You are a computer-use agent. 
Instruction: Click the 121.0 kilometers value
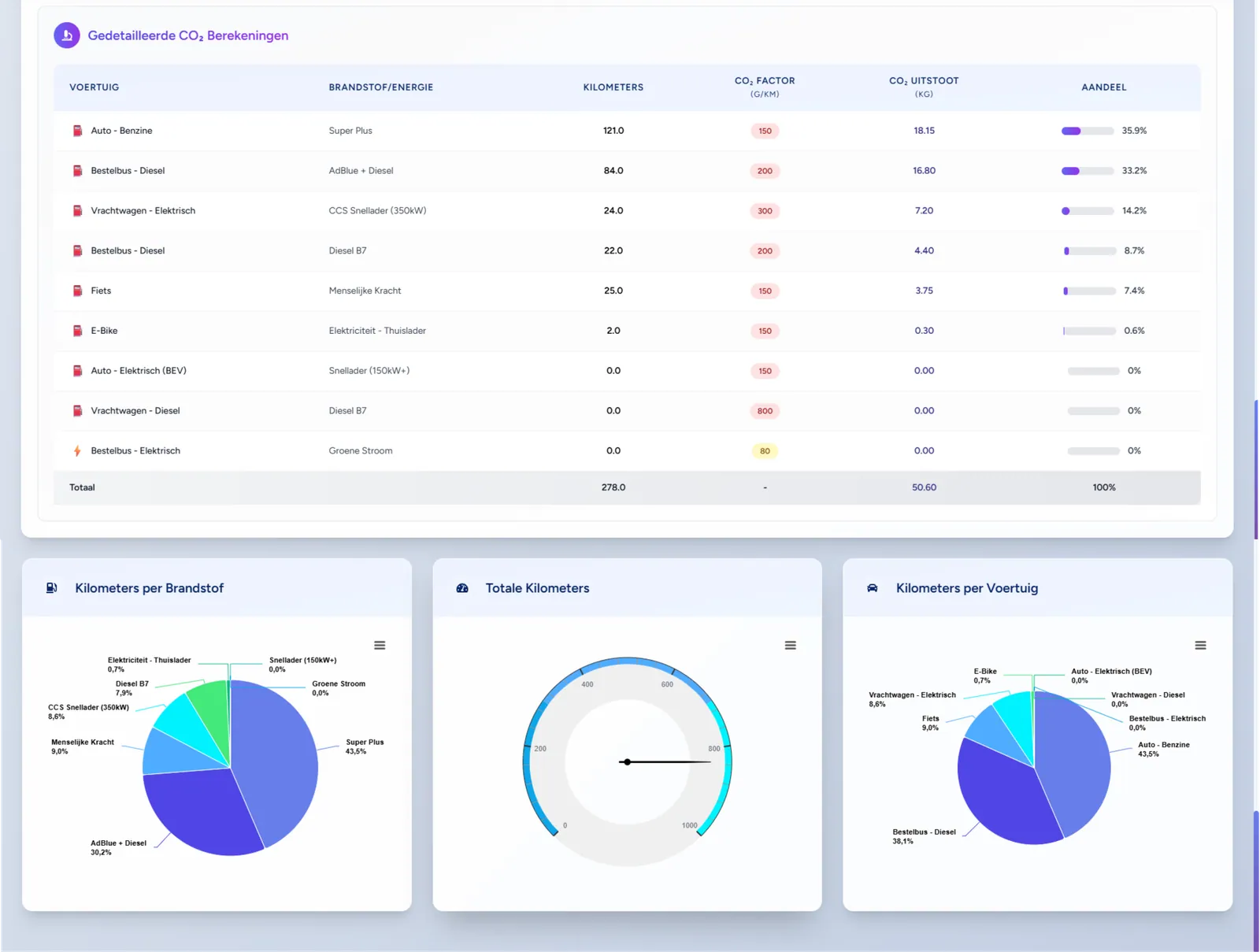(613, 131)
